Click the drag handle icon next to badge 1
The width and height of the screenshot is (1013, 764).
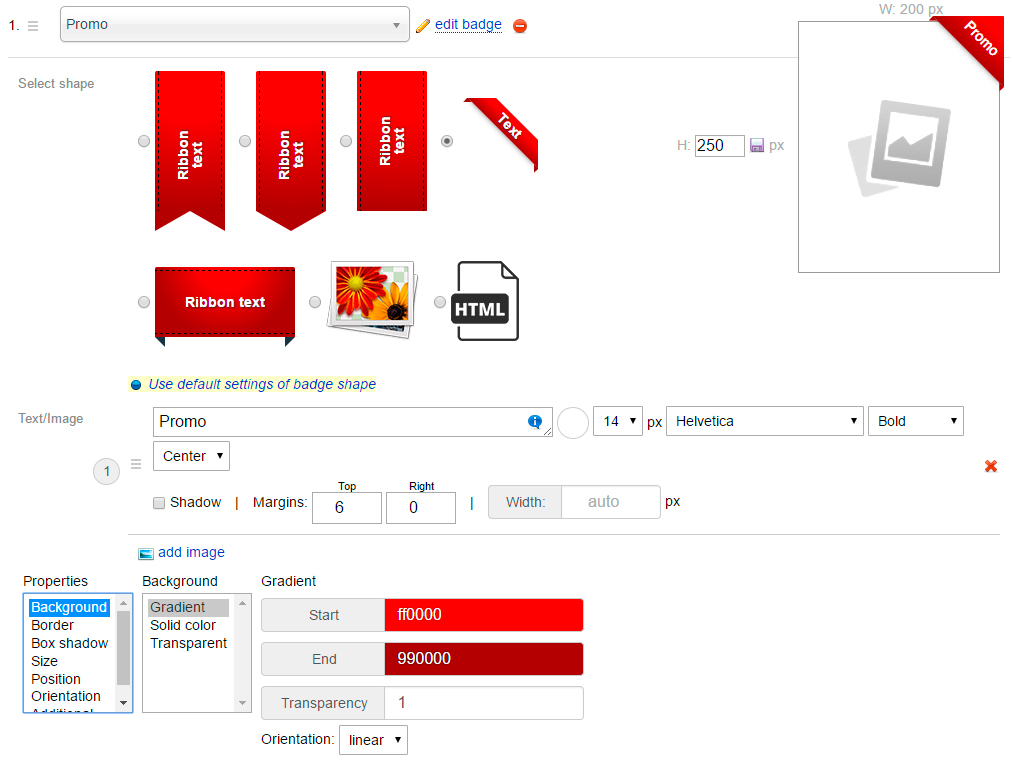tap(33, 26)
